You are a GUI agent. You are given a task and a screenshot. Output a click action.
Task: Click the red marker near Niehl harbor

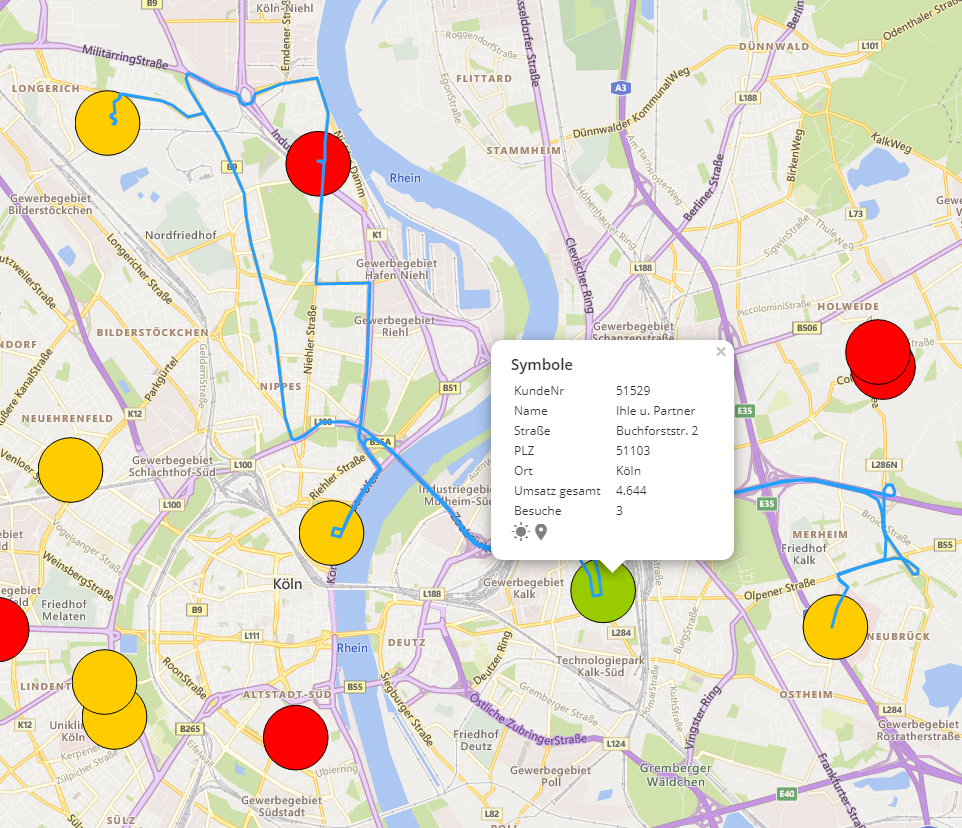(x=318, y=163)
